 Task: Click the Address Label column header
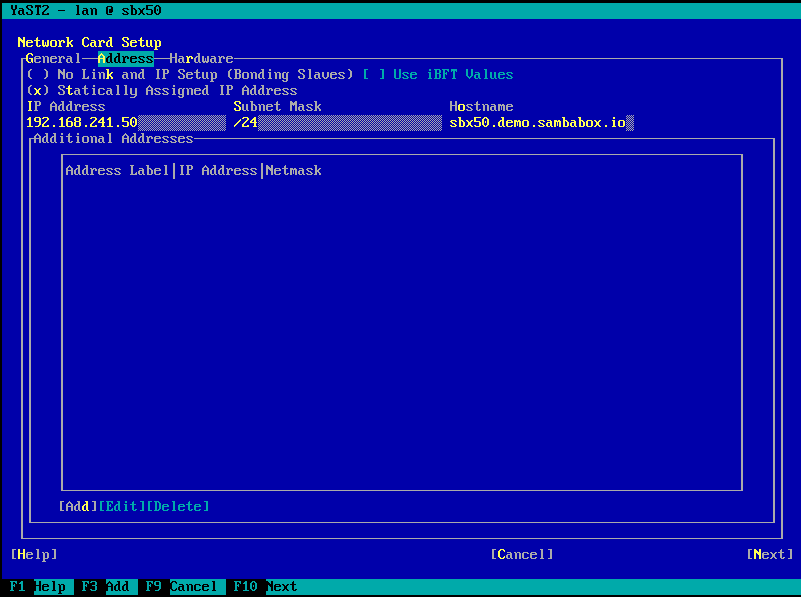117,171
